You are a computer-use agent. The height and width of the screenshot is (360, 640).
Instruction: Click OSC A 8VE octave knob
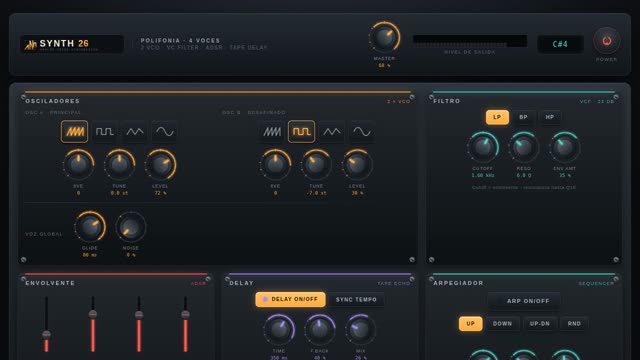pos(78,164)
